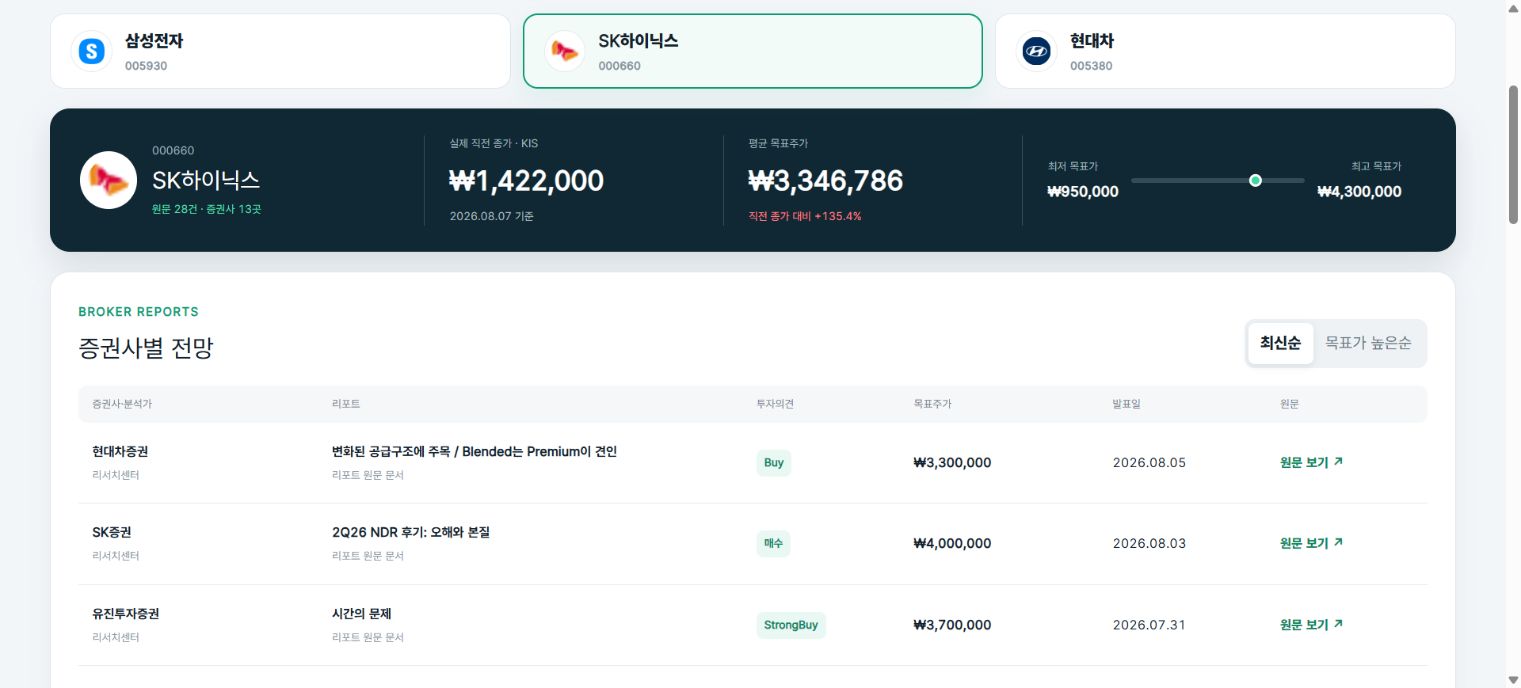Click the average target price ₩3,346,786
The height and width of the screenshot is (688, 1521).
826,180
